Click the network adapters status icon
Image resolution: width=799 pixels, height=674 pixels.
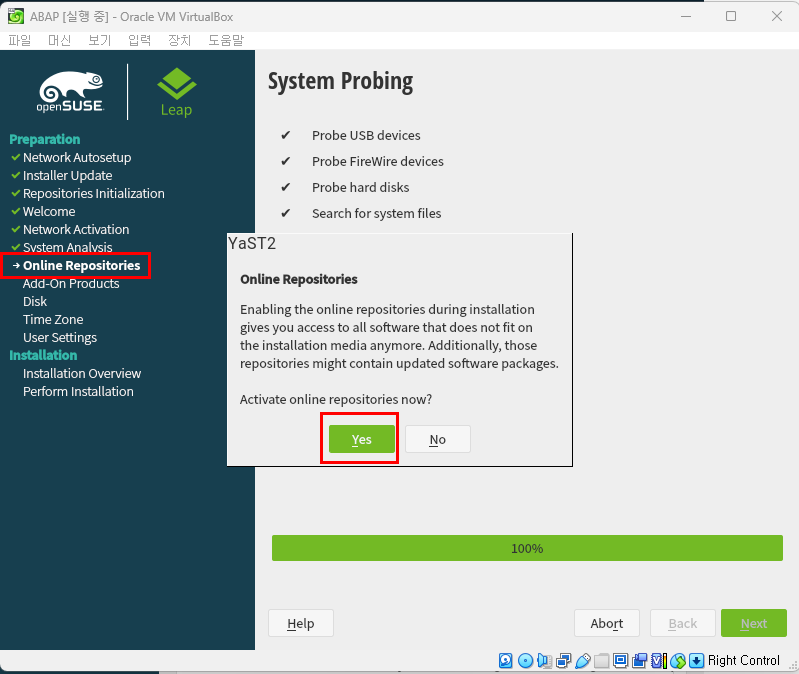tap(563, 661)
